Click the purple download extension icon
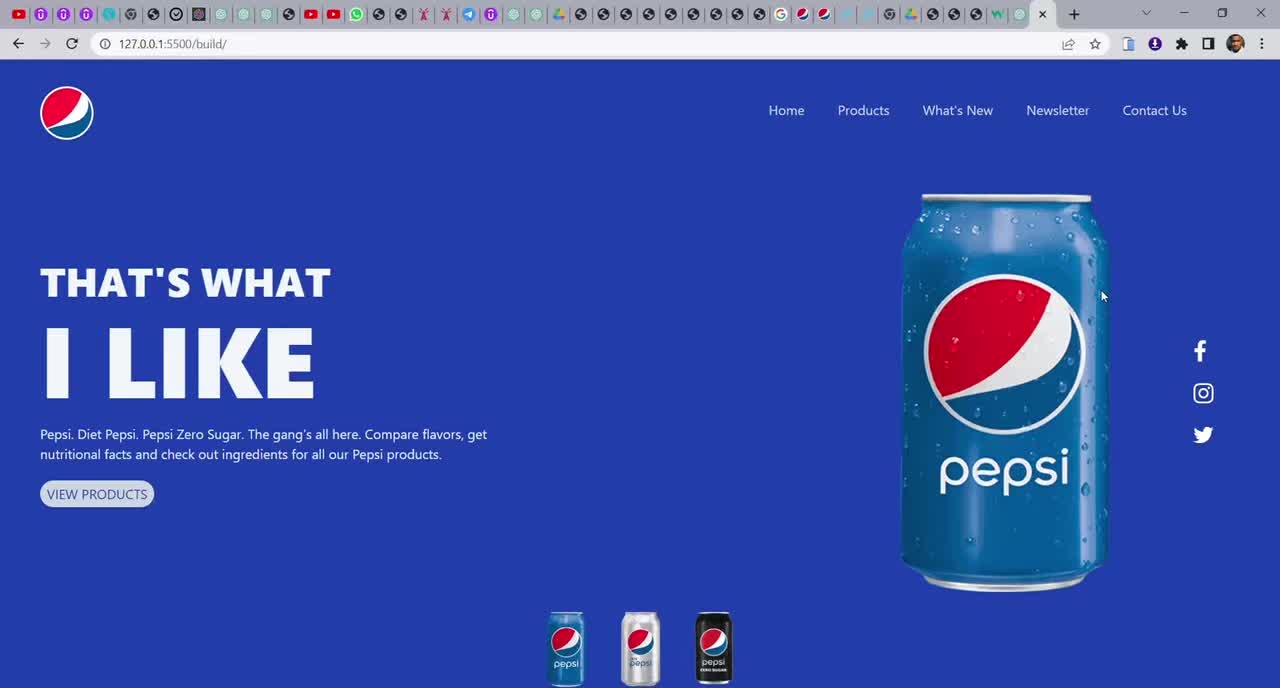The image size is (1280, 688). 1155,44
